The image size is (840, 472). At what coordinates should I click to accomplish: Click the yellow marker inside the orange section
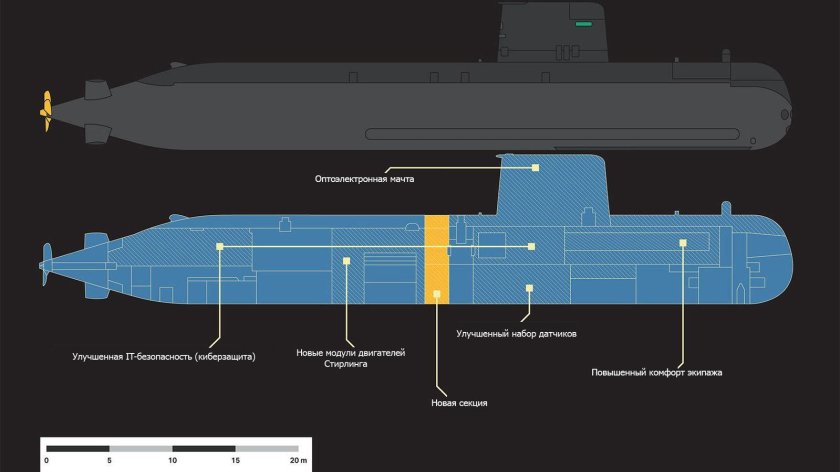pyautogui.click(x=437, y=296)
